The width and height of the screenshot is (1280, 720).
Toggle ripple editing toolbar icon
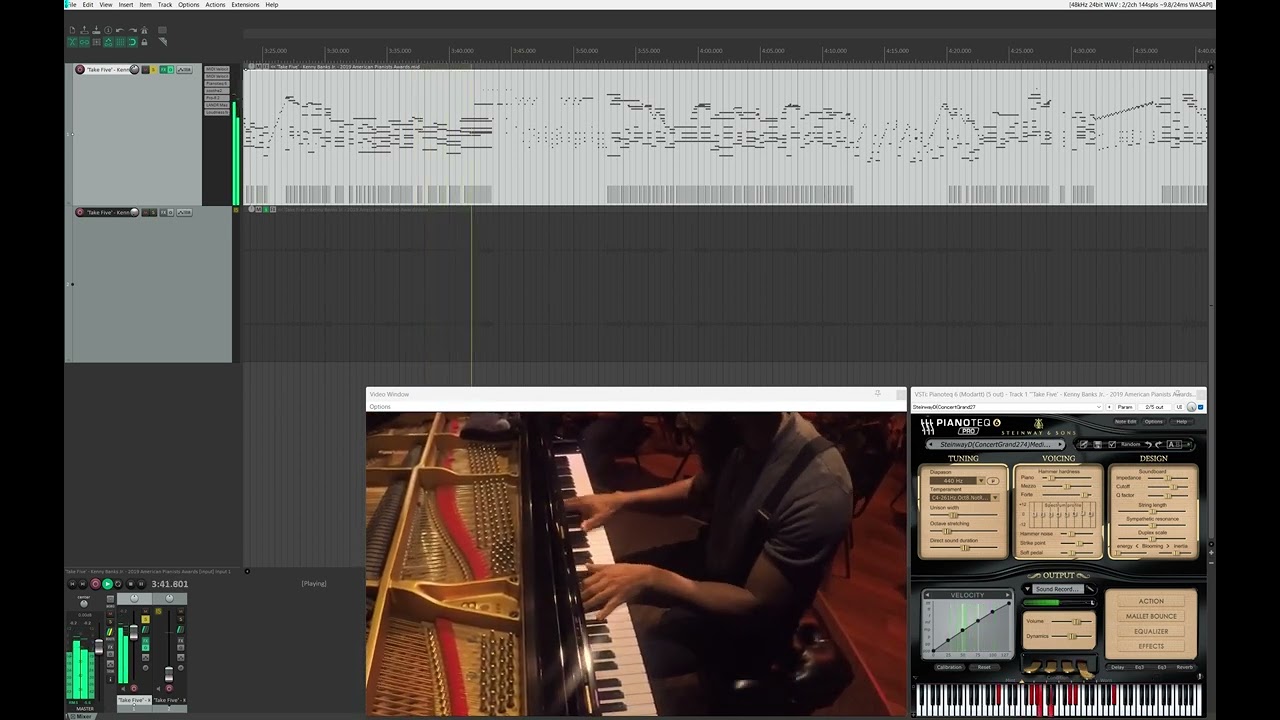(96, 42)
